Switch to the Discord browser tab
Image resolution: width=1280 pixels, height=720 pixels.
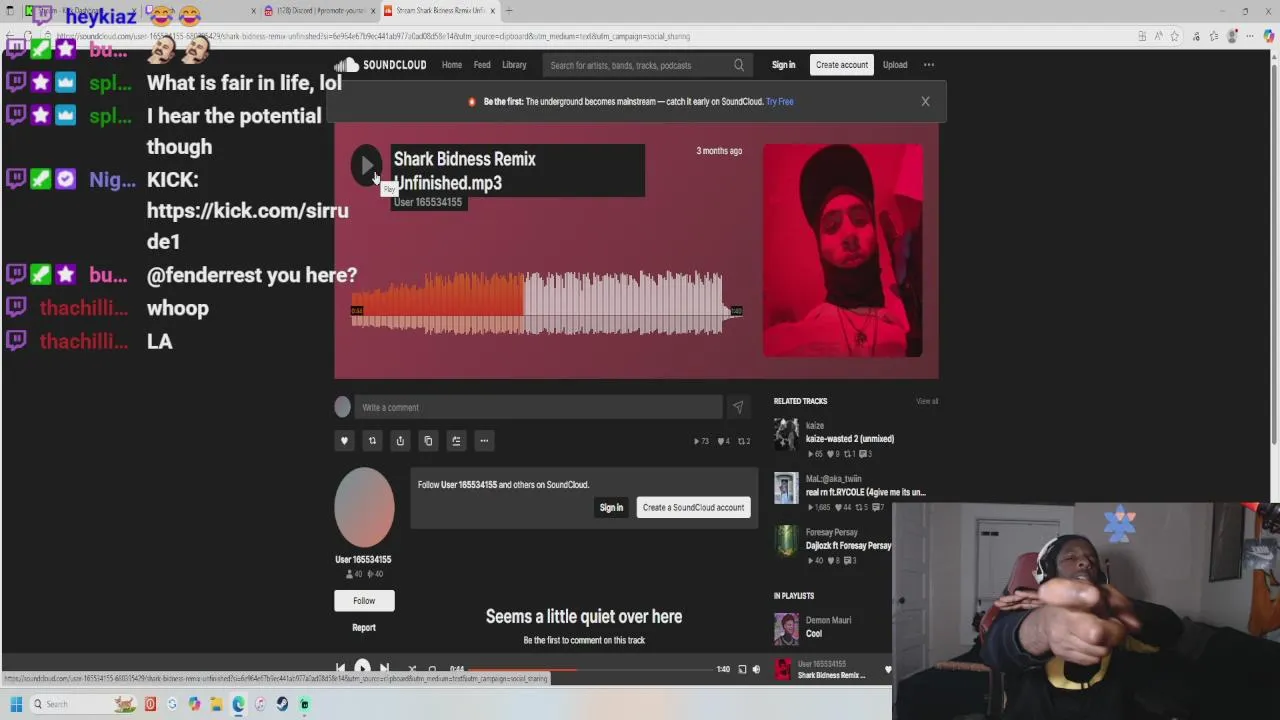(321, 11)
